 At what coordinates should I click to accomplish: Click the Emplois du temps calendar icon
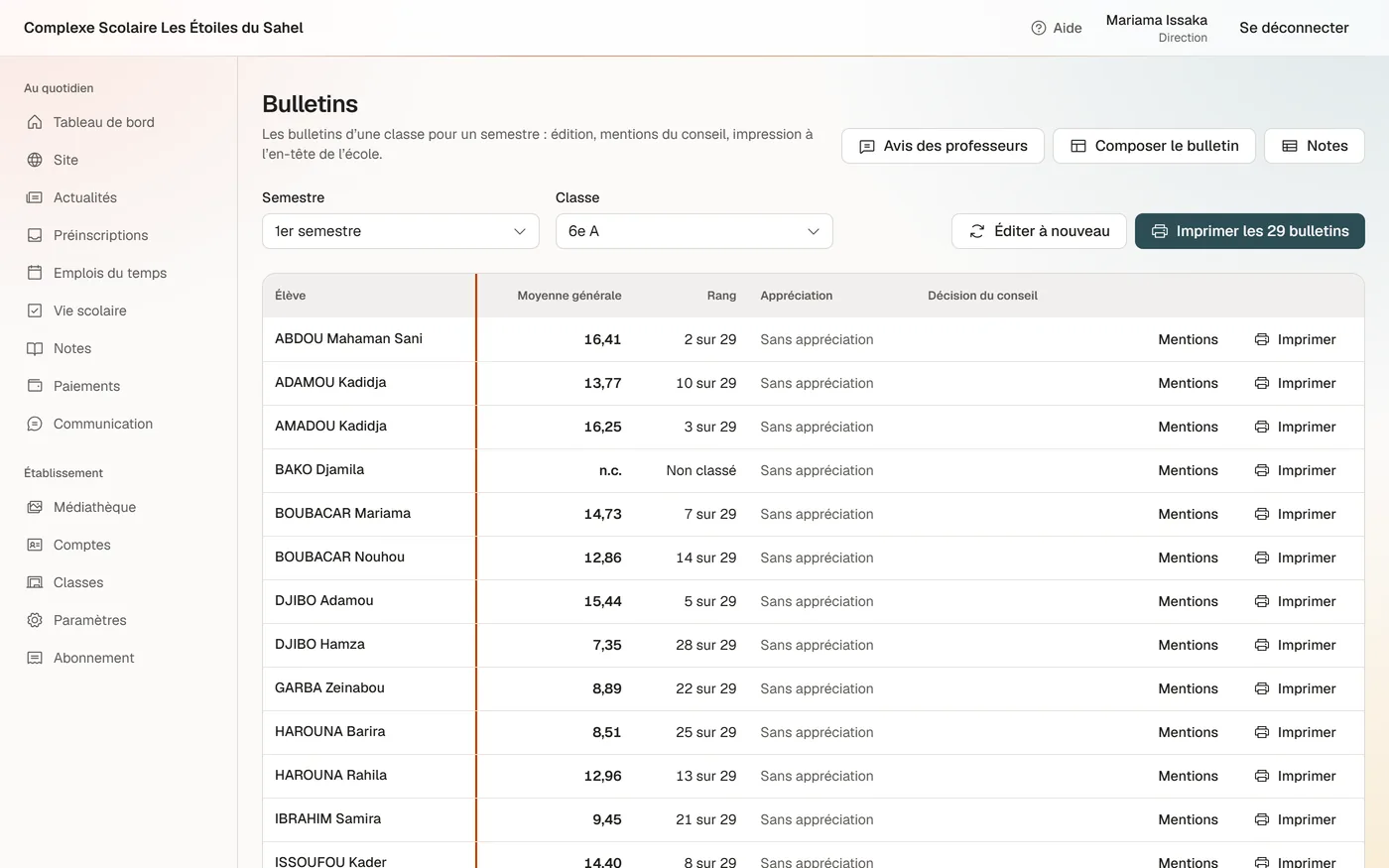tap(35, 273)
